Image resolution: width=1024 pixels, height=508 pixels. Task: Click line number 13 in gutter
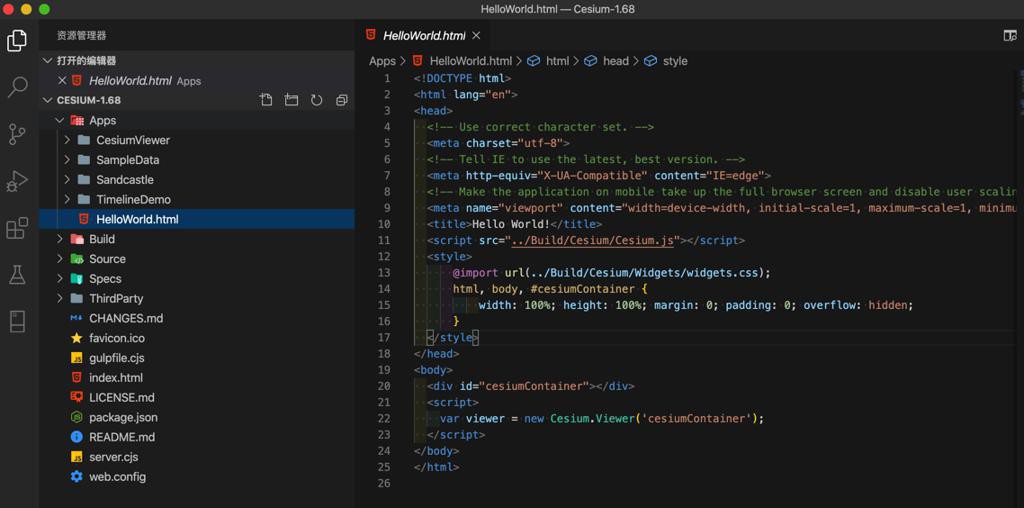pyautogui.click(x=384, y=272)
